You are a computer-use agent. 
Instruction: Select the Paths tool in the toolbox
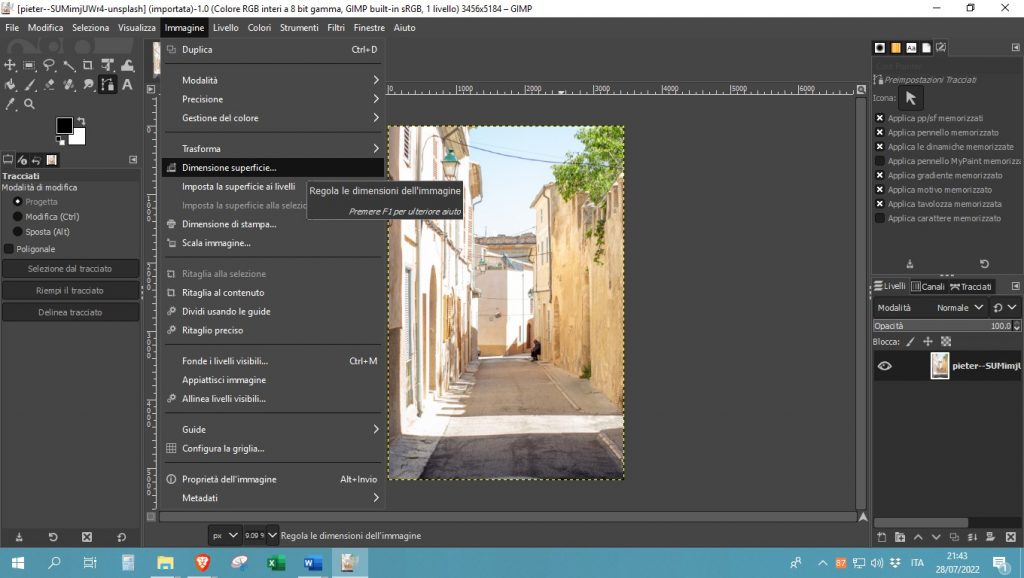tap(108, 85)
